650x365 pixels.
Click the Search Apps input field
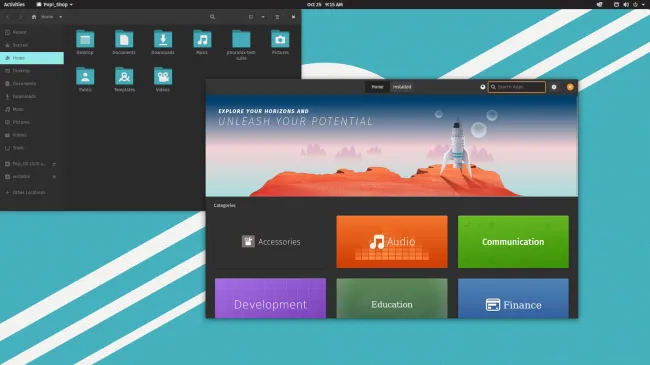click(517, 87)
